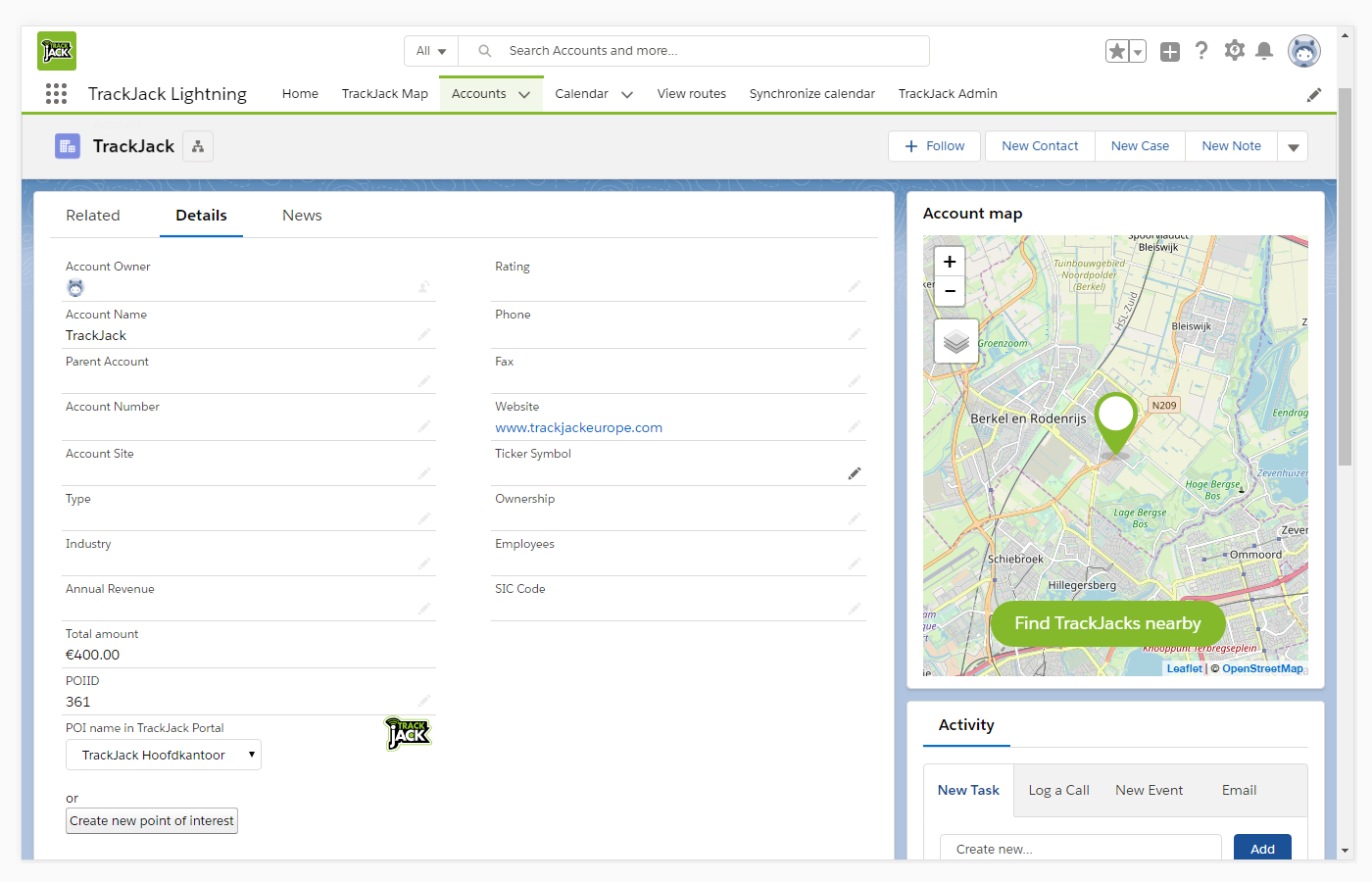Click Find TrackJacks nearby button
The height and width of the screenshot is (882, 1372).
pos(1107,623)
